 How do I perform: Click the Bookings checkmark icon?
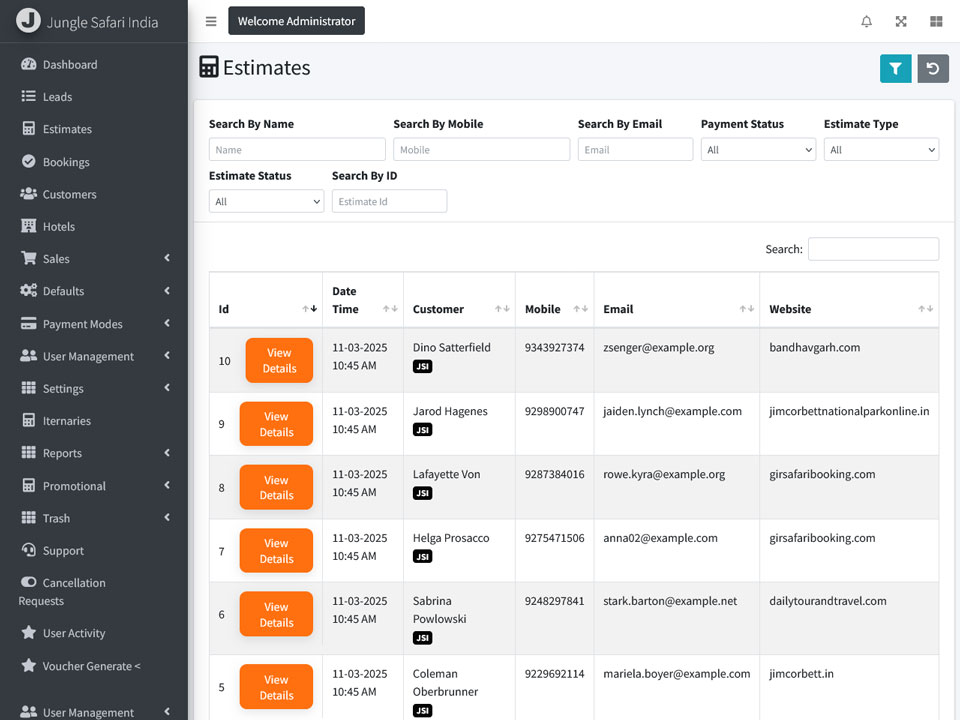pyautogui.click(x=29, y=162)
